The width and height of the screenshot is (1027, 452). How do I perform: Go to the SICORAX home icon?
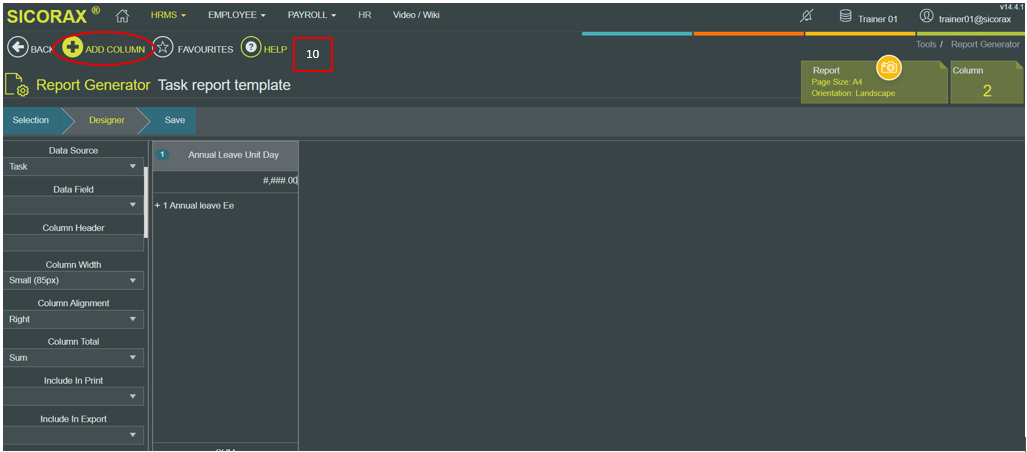pos(122,15)
